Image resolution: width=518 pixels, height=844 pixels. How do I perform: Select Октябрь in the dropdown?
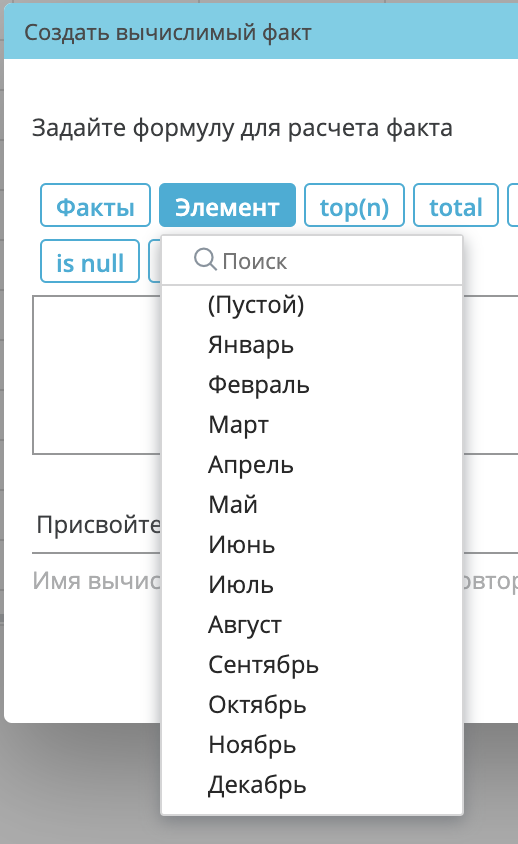(x=312, y=705)
